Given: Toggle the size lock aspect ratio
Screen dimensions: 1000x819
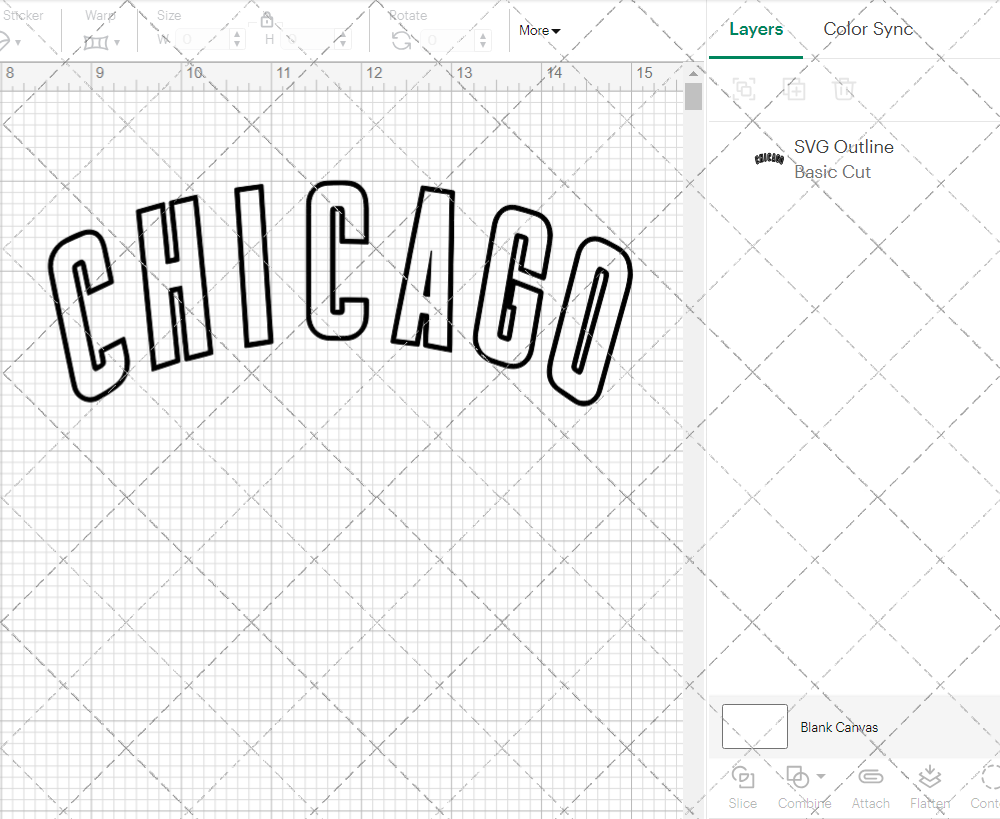Looking at the screenshot, I should tap(266, 19).
